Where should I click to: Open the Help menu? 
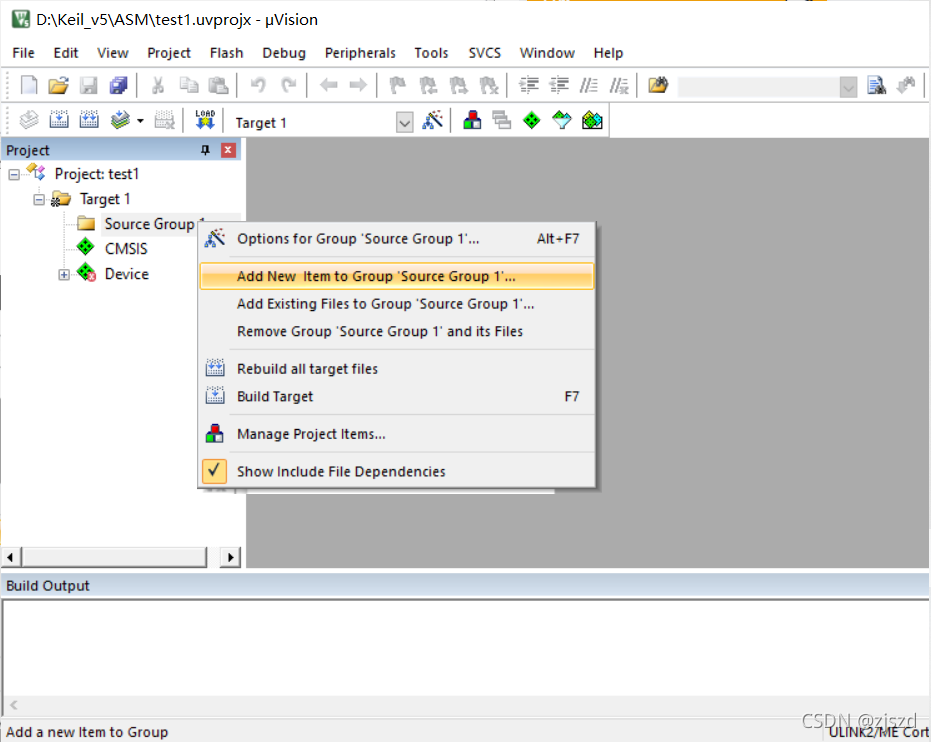coord(608,53)
